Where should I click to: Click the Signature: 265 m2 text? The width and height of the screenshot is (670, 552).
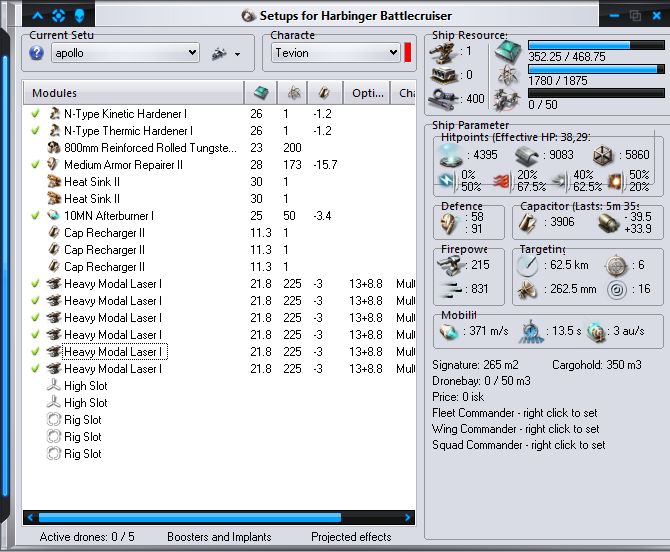pyautogui.click(x=475, y=365)
